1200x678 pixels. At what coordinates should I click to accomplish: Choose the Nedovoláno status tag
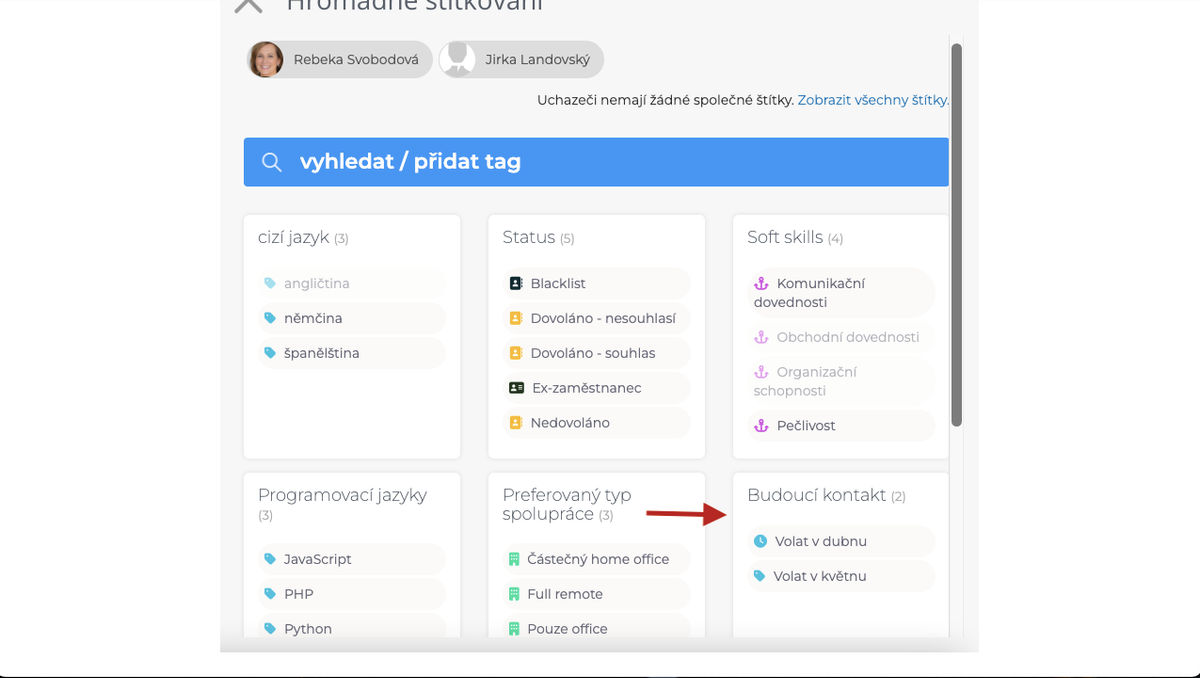pos(596,423)
